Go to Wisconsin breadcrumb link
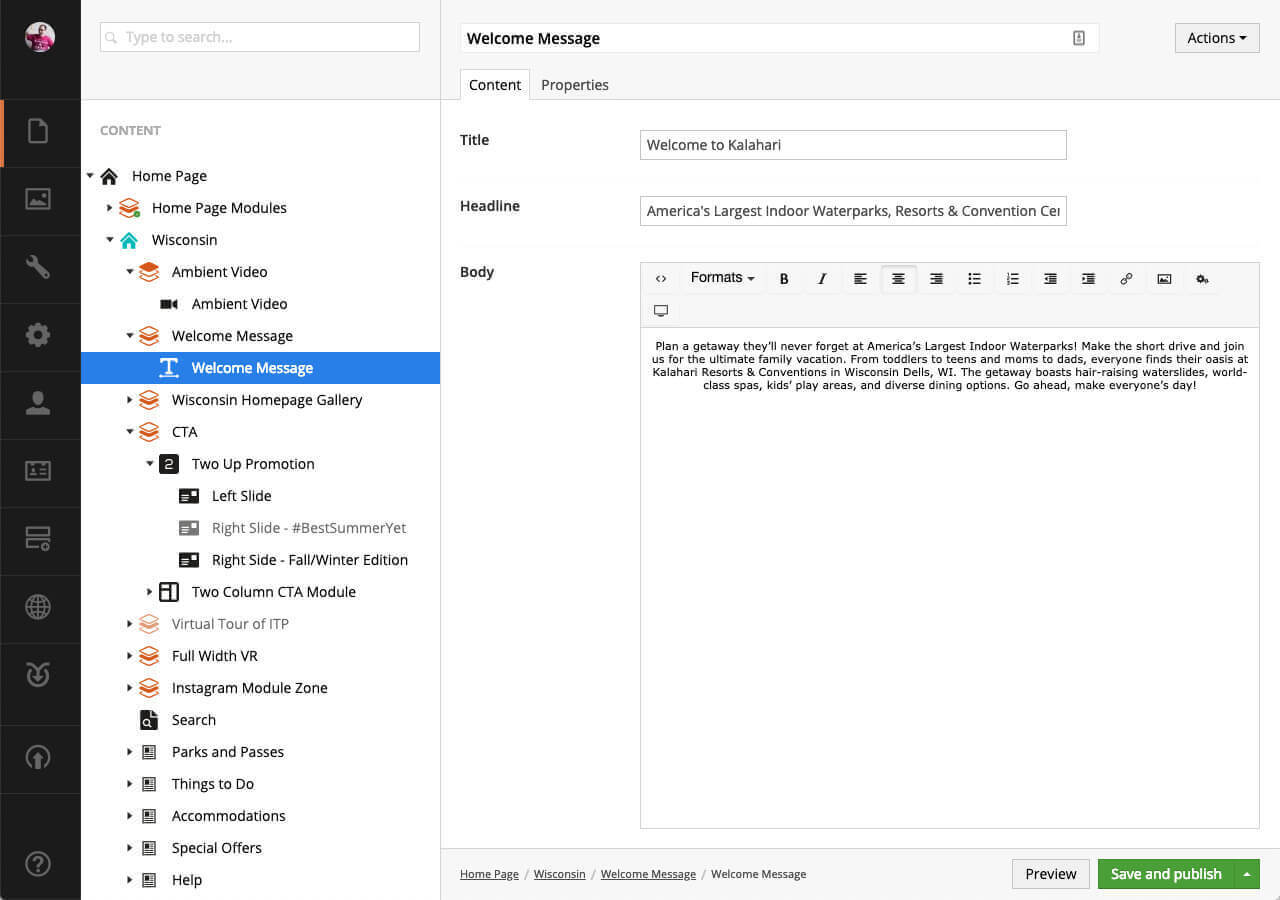The width and height of the screenshot is (1280, 900). [x=560, y=874]
